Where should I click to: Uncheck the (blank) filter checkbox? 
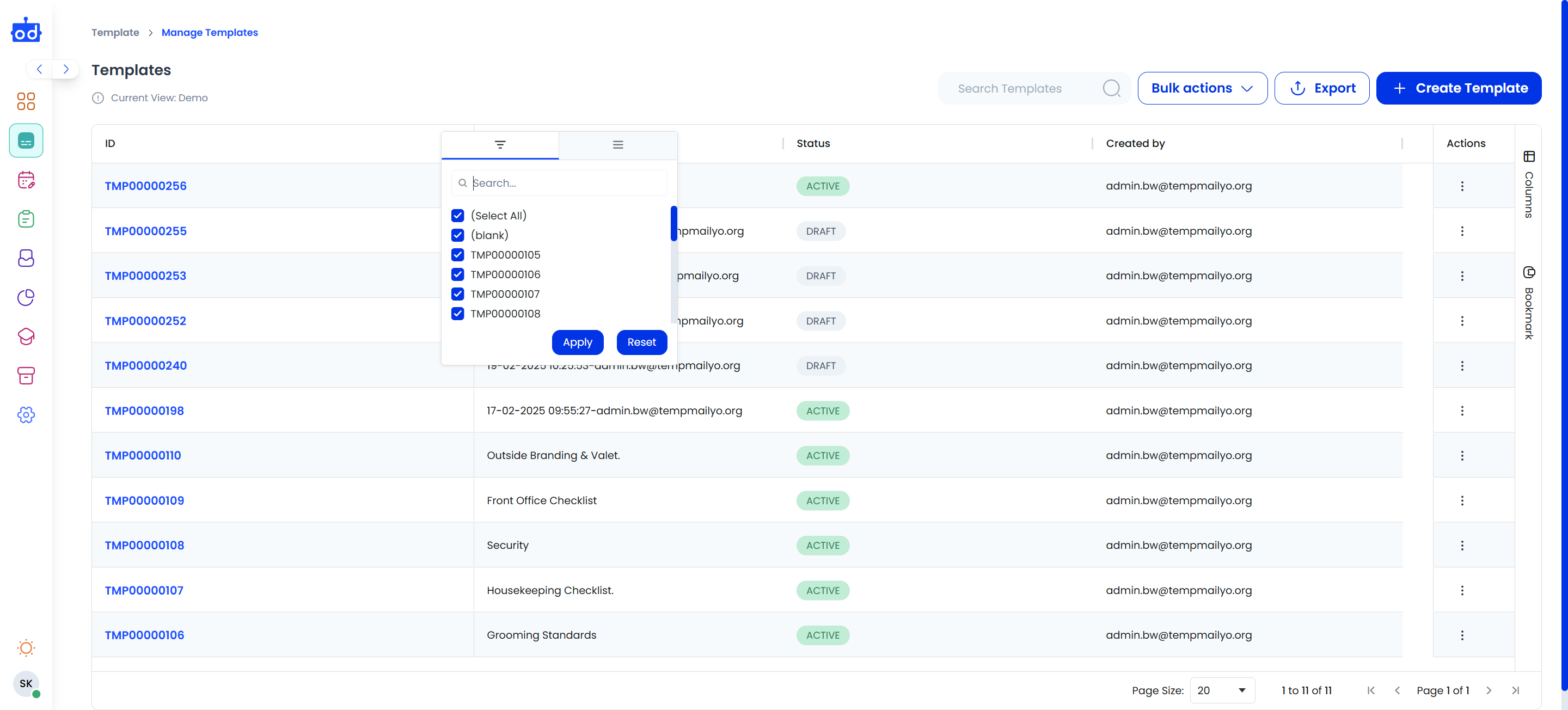click(458, 235)
